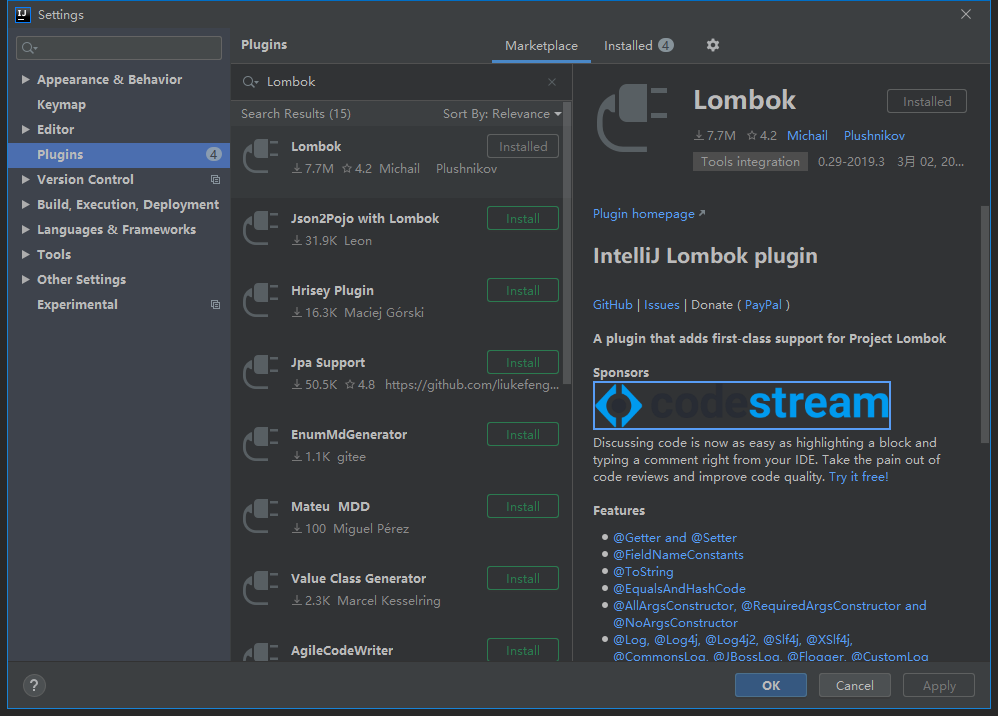Click the icon beside Version Control entry

[215, 179]
